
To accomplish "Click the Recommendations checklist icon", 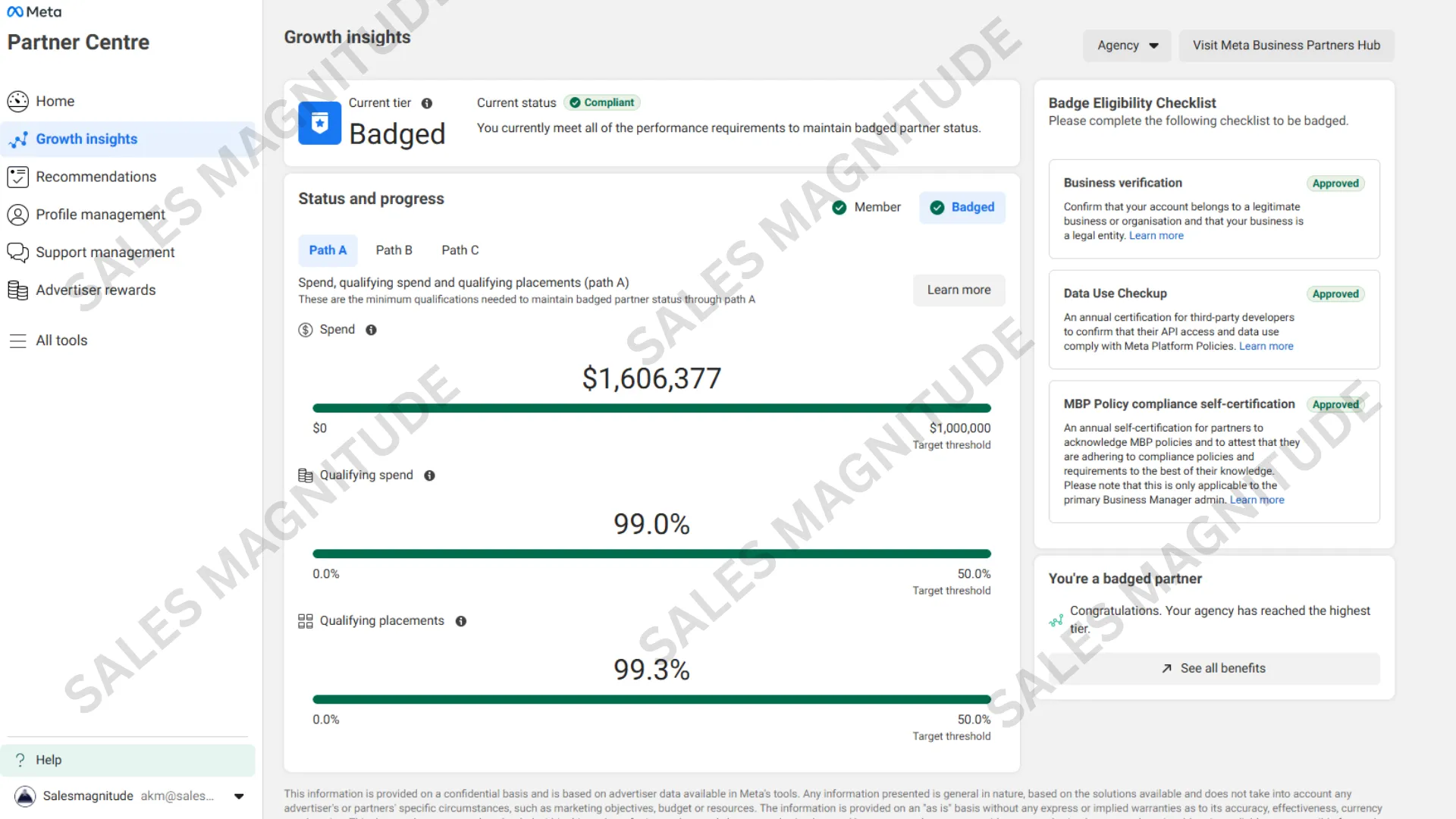I will pos(17,177).
